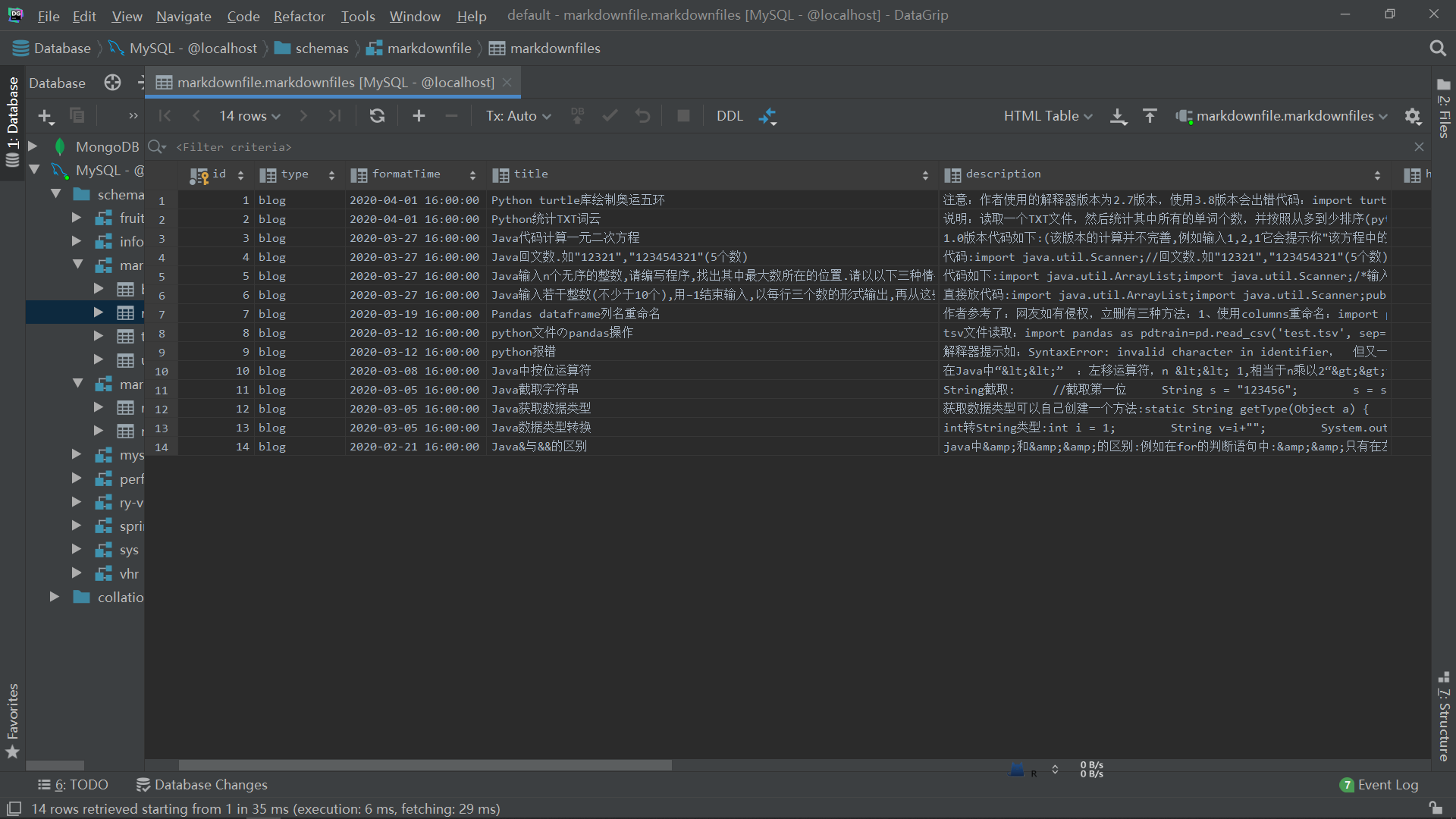Select the perf schema tree item

click(x=119, y=479)
